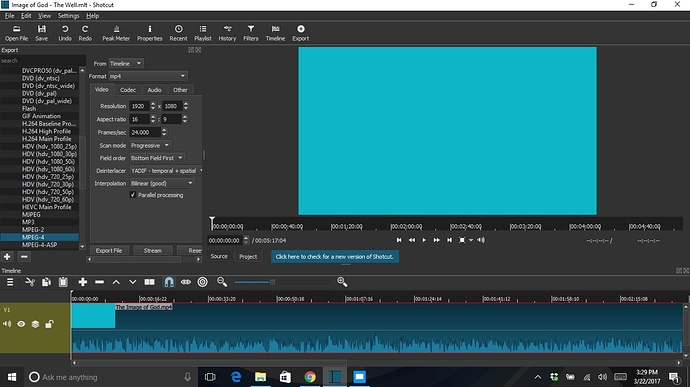
Task: Copy the clip in timeline toolbar
Action: tap(46, 282)
